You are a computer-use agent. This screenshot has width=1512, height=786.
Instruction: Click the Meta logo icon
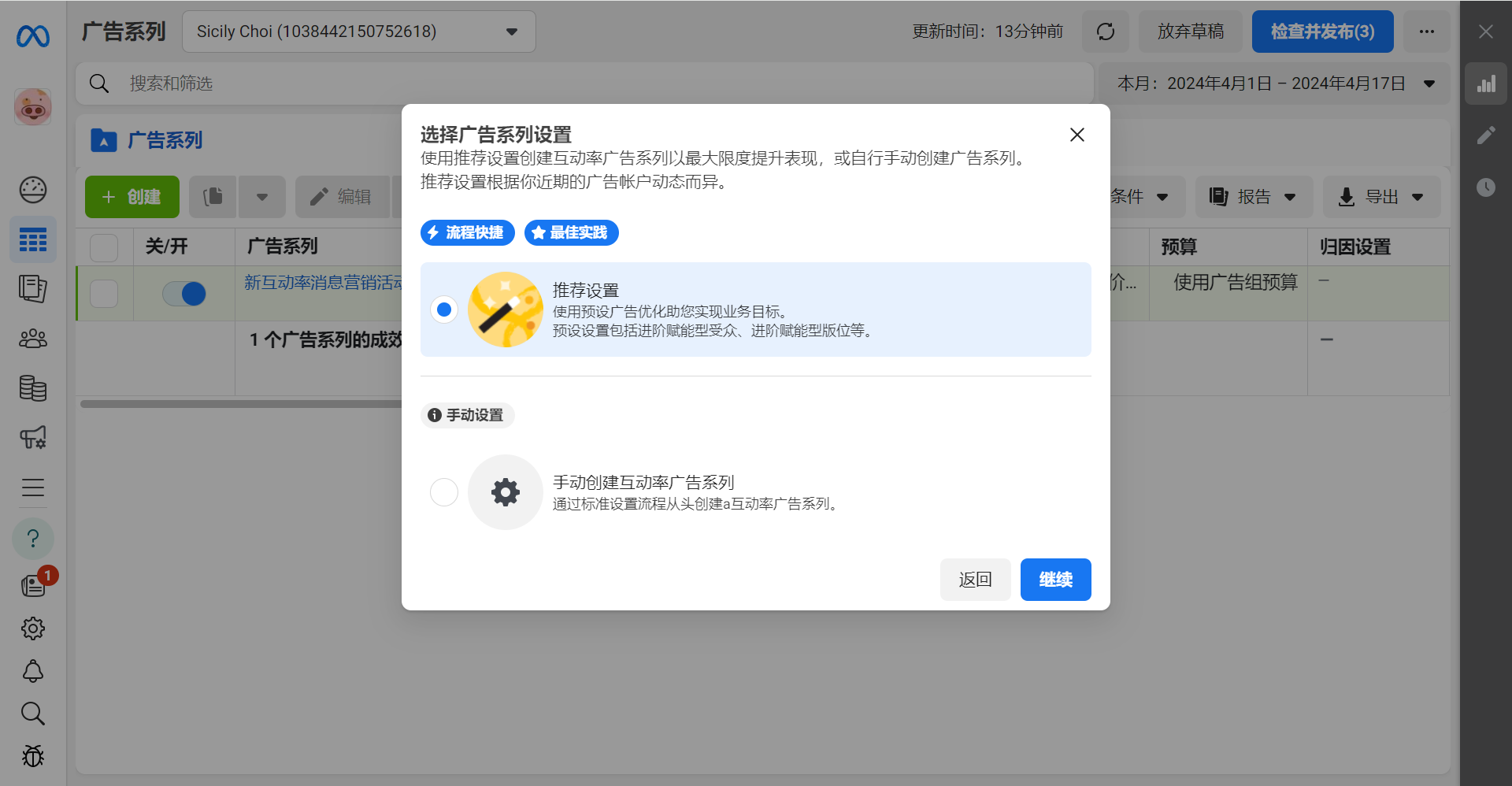tap(33, 36)
